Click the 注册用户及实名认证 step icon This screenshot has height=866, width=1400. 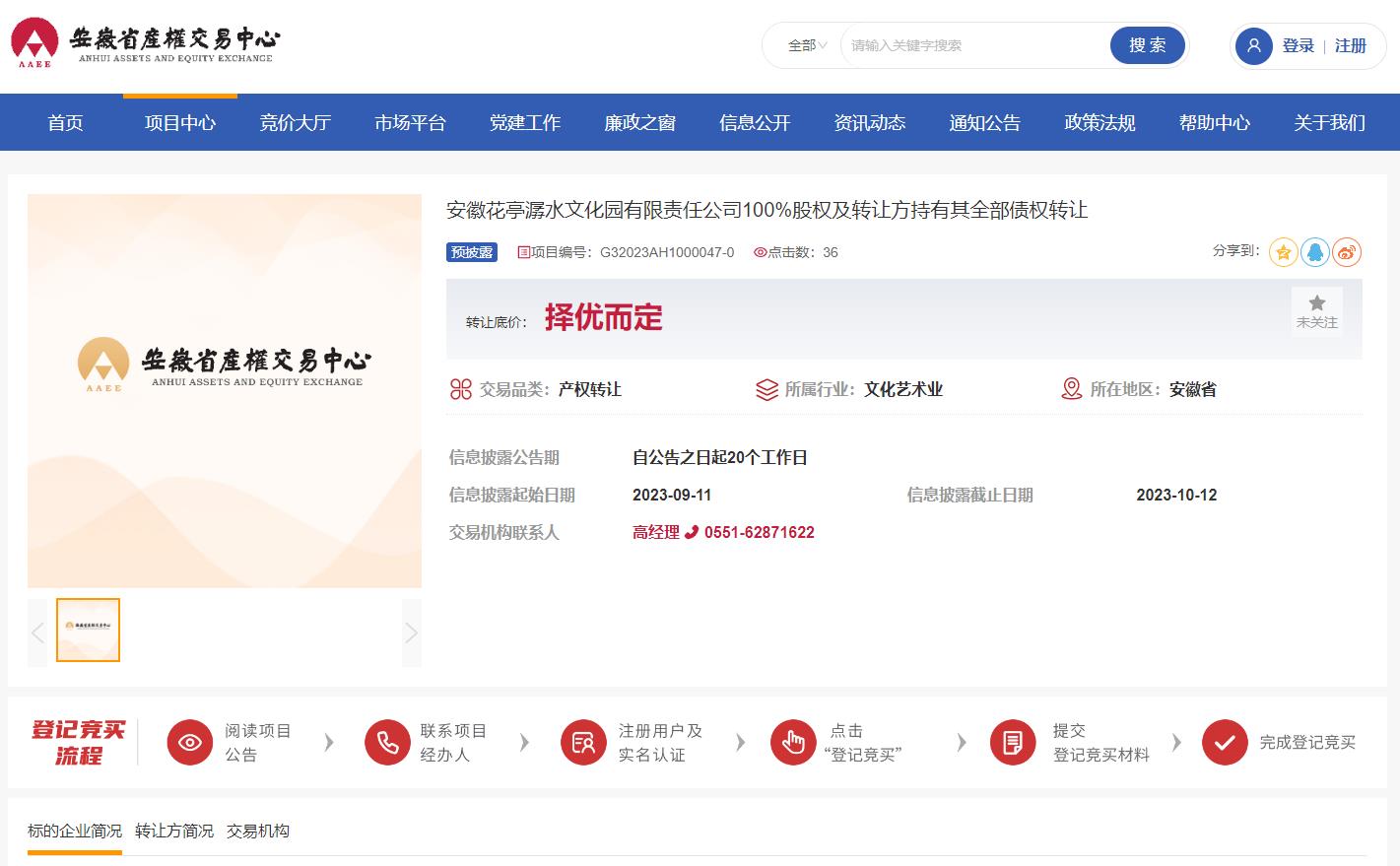coord(583,743)
